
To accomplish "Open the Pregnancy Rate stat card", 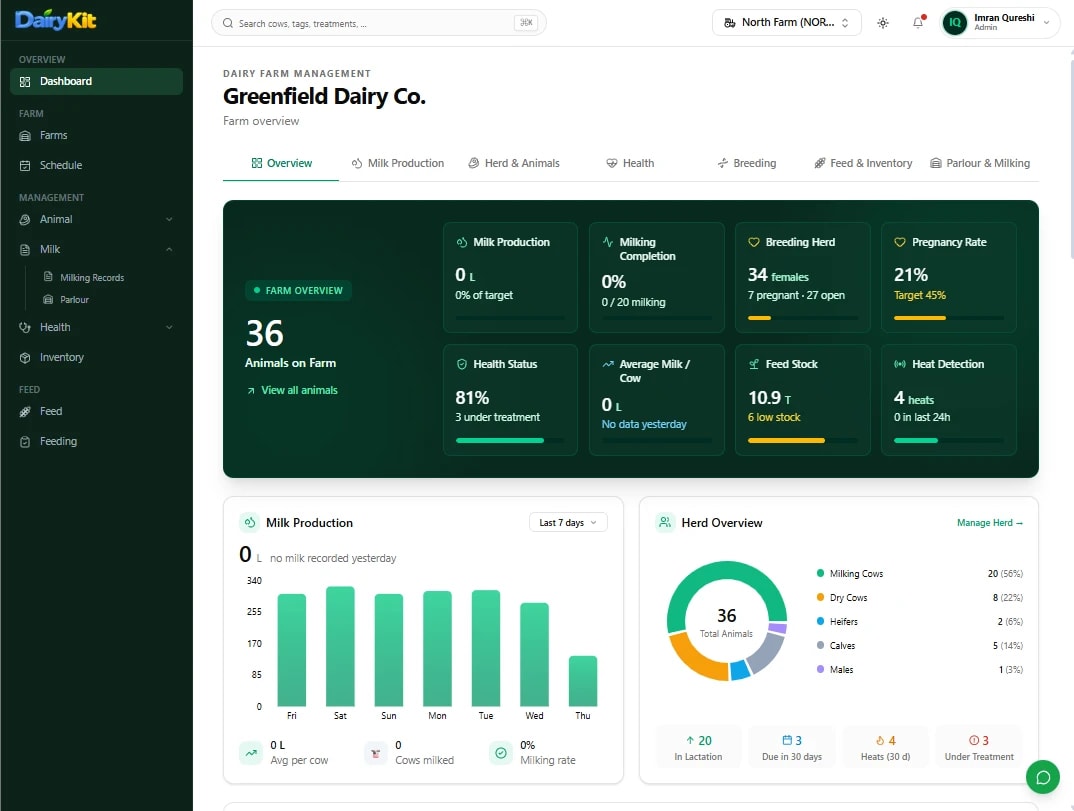I will [949, 277].
